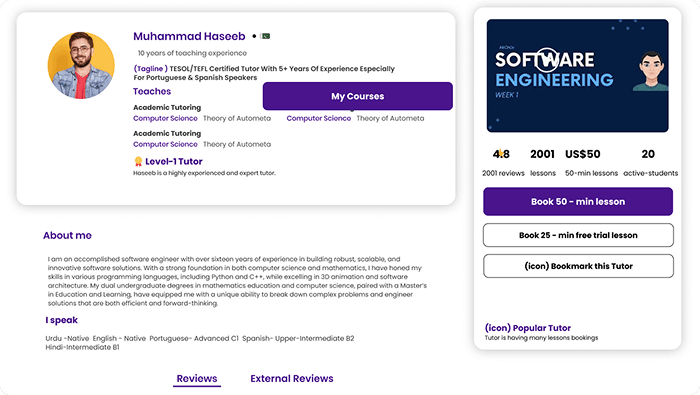The image size is (700, 395).
Task: Open Muhammad Haseeb's round profile photo
Action: (x=81, y=65)
